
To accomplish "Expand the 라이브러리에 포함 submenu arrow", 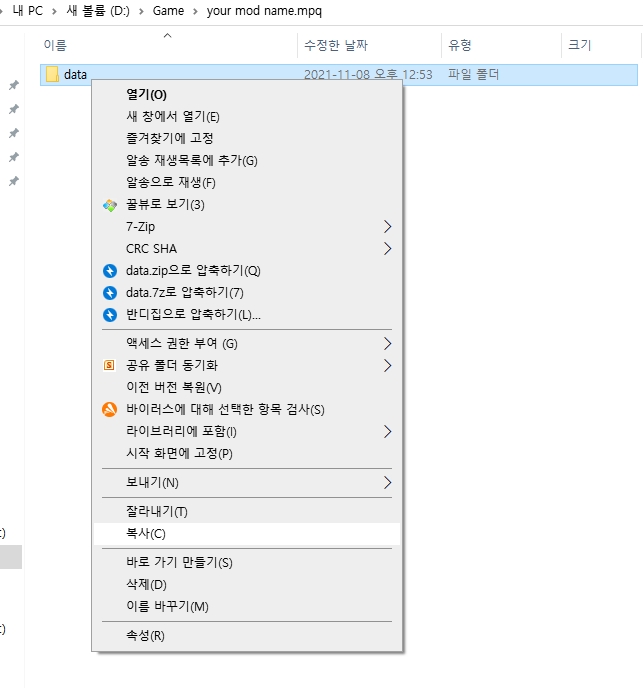I will click(387, 432).
